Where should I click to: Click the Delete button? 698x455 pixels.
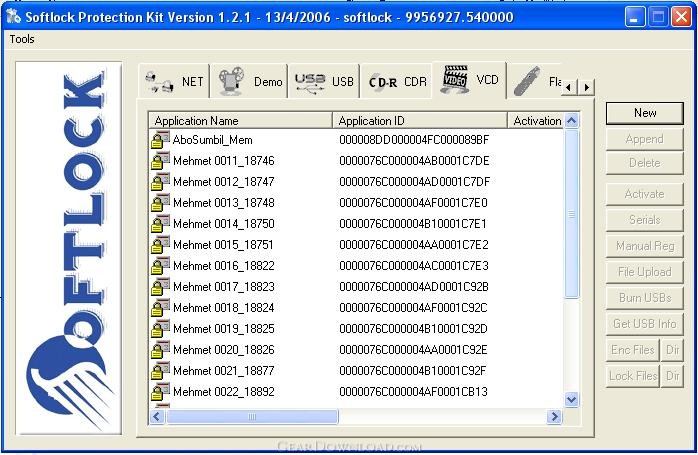tap(645, 163)
